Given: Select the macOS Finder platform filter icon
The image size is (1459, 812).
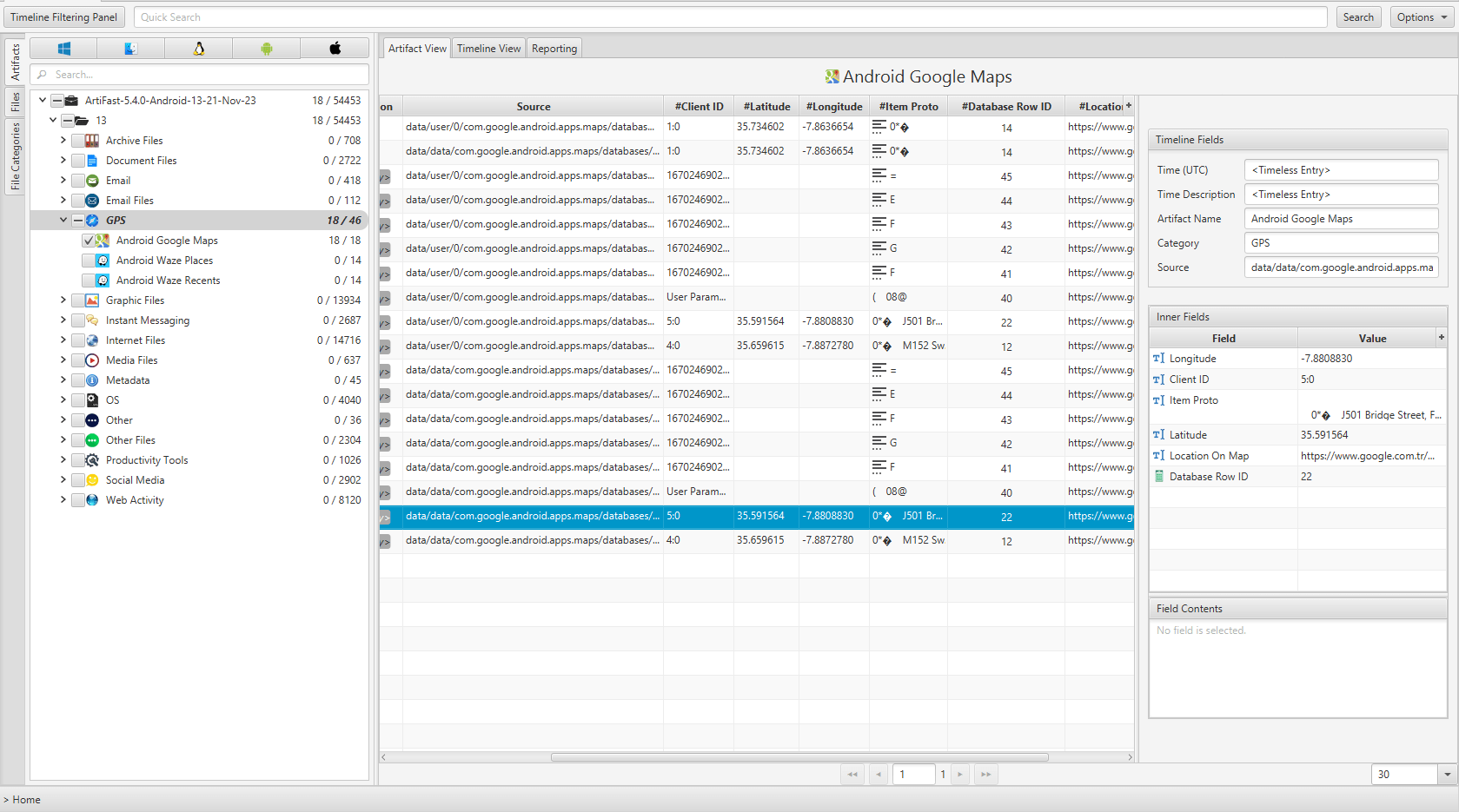Looking at the screenshot, I should tap(131, 49).
